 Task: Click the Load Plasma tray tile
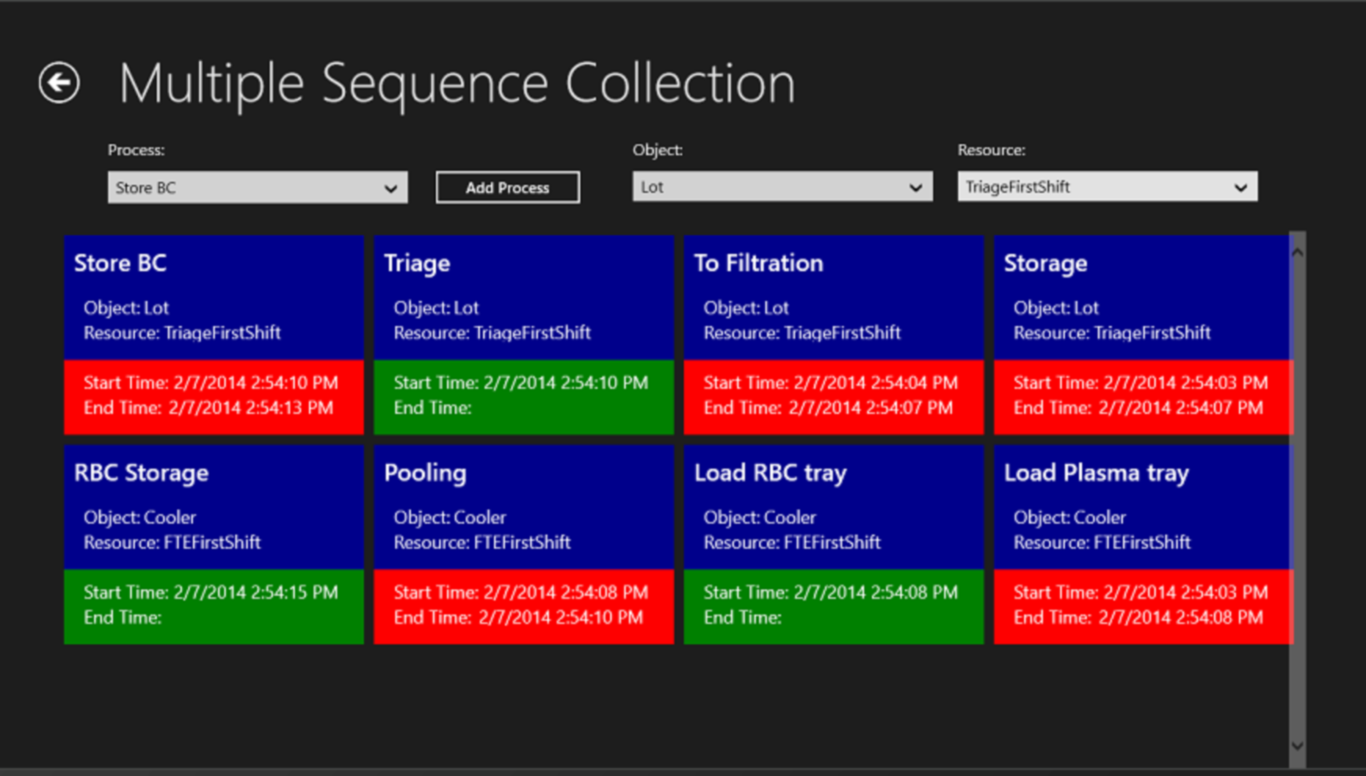1142,507
